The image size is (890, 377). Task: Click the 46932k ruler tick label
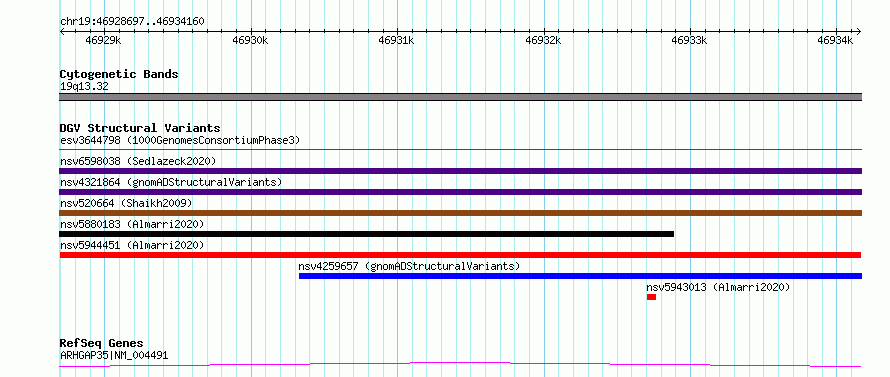pos(543,40)
